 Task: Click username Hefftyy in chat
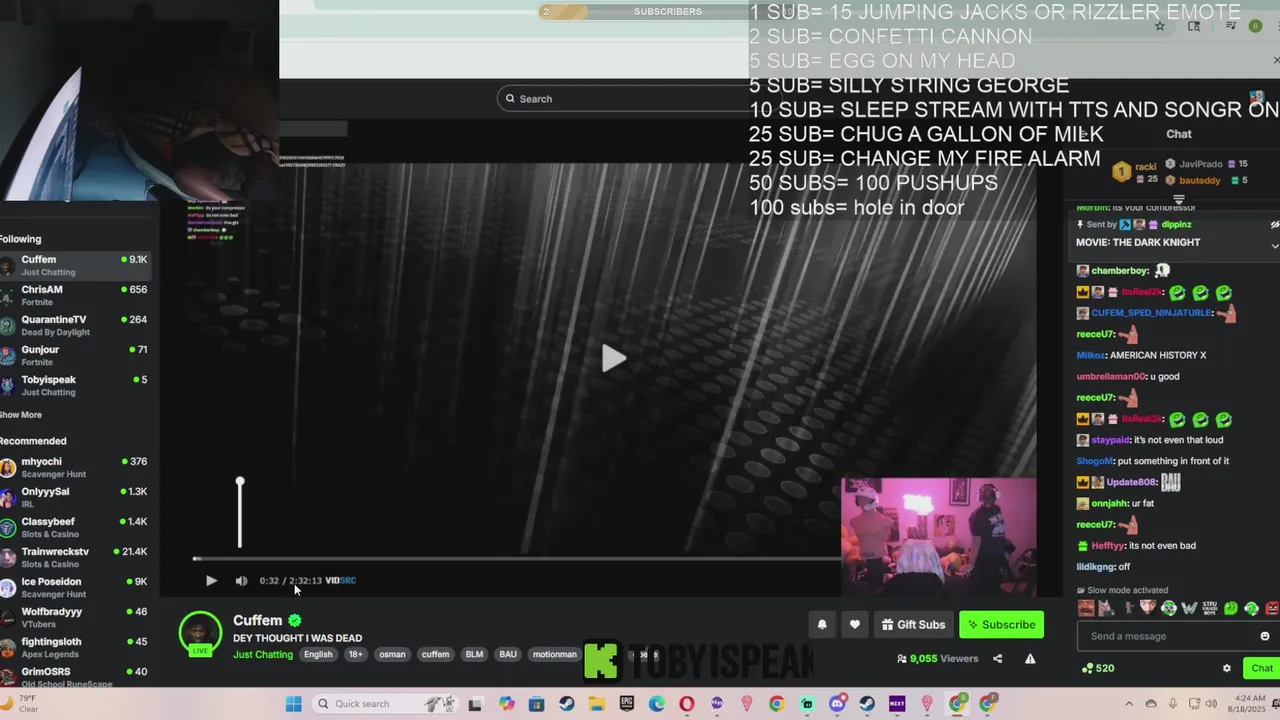click(1107, 545)
